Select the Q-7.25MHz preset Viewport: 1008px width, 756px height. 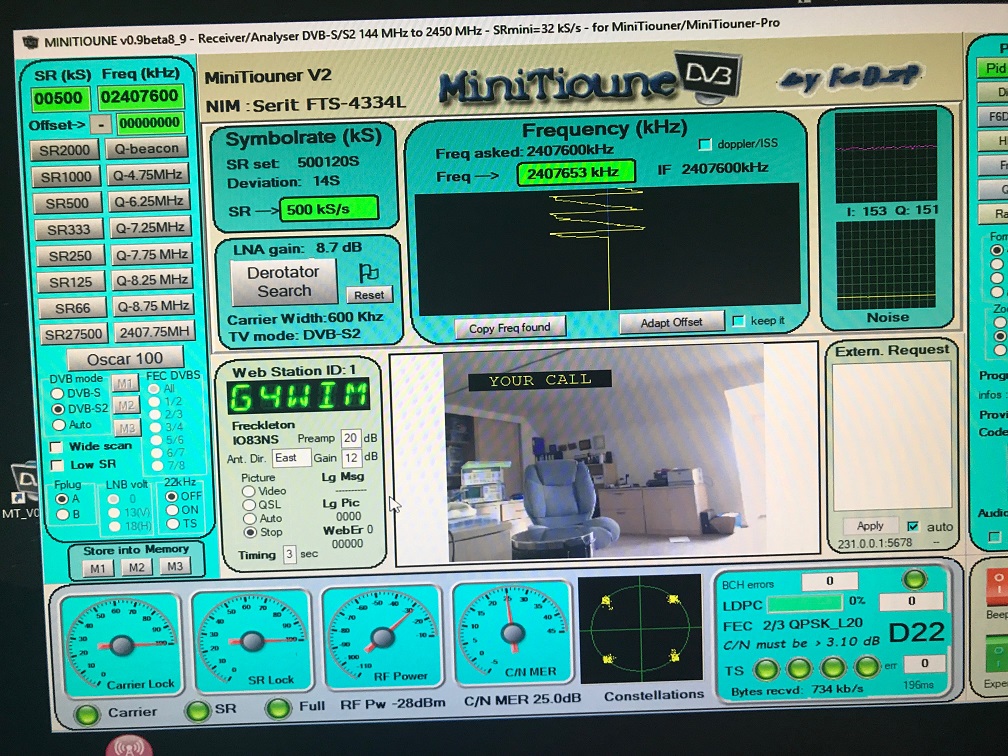tap(150, 228)
